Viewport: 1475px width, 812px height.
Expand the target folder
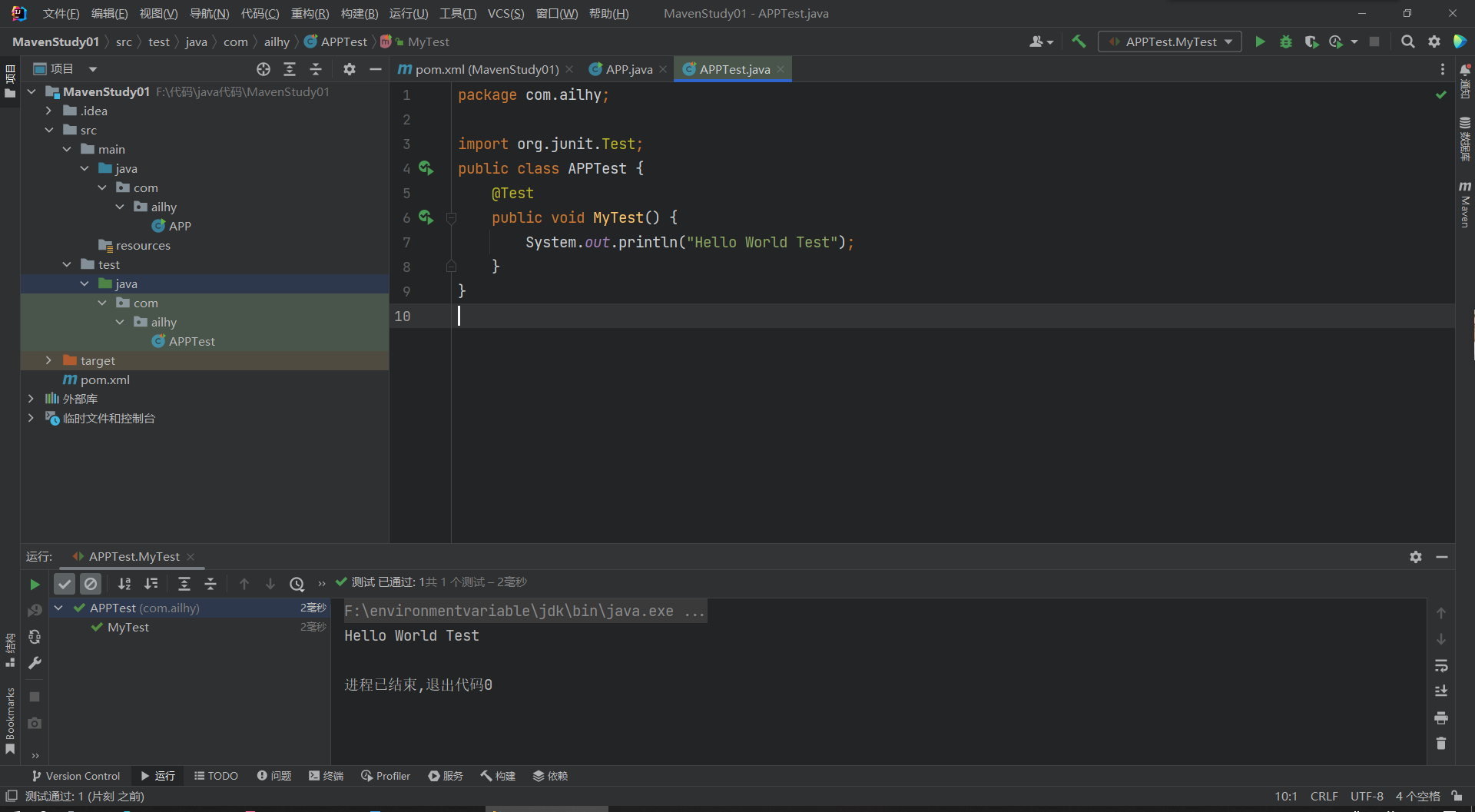(48, 360)
